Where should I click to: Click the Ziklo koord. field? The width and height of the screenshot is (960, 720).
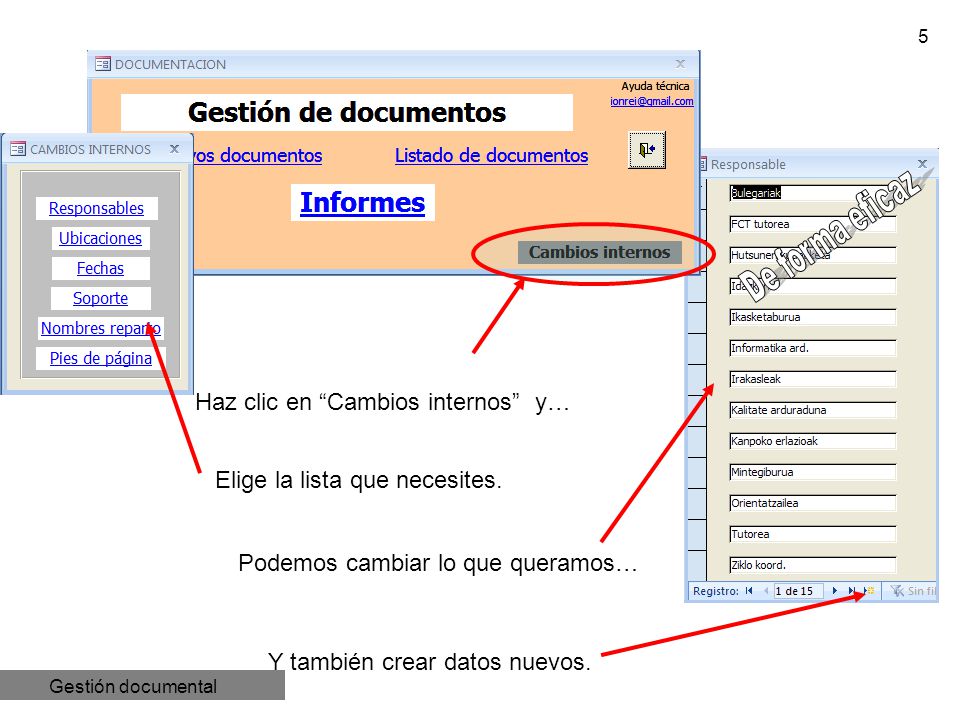[x=813, y=565]
